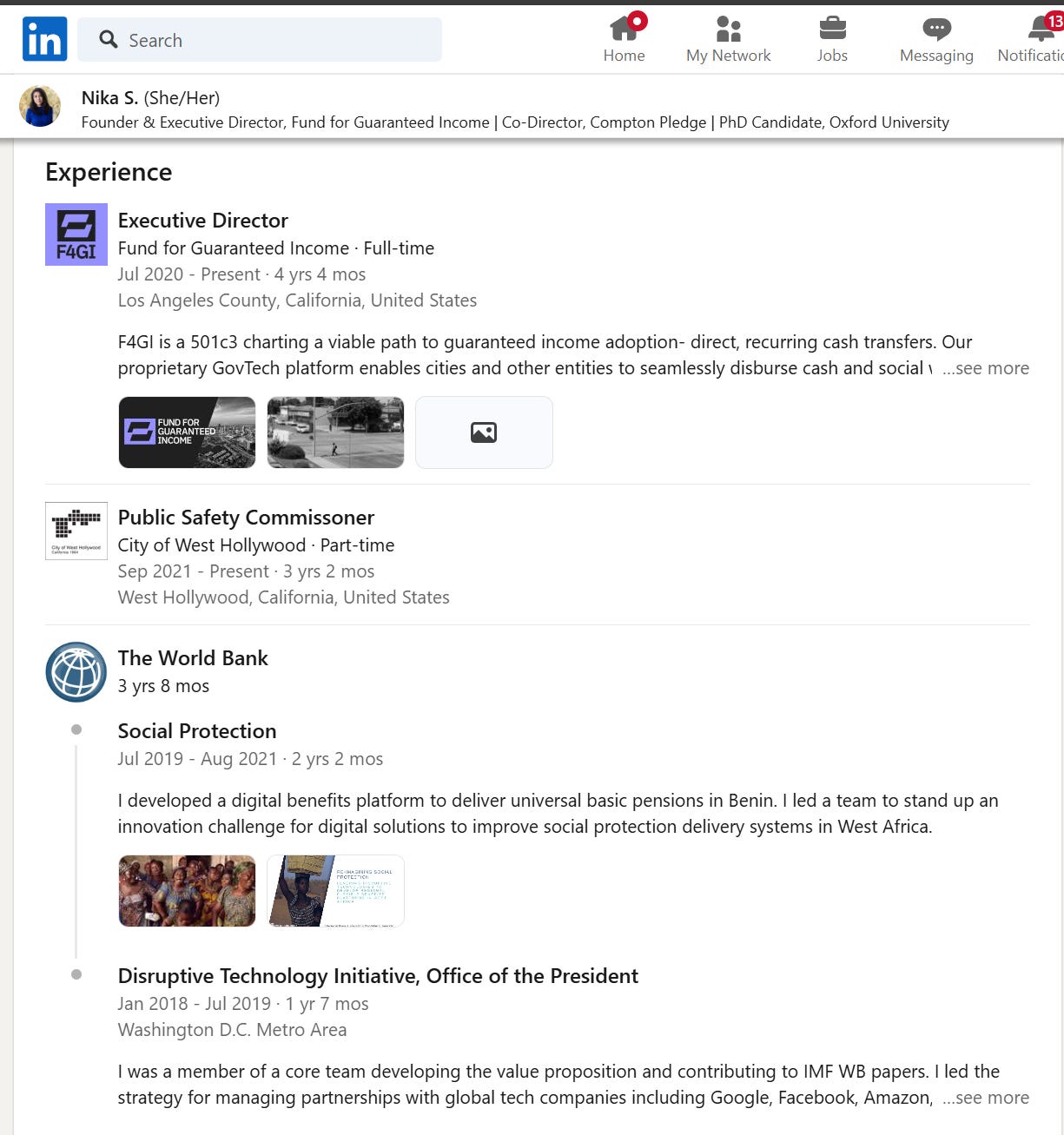This screenshot has height=1135, width=1064.
Task: Click the header headline about Founder & Executive Director
Action: 515,122
